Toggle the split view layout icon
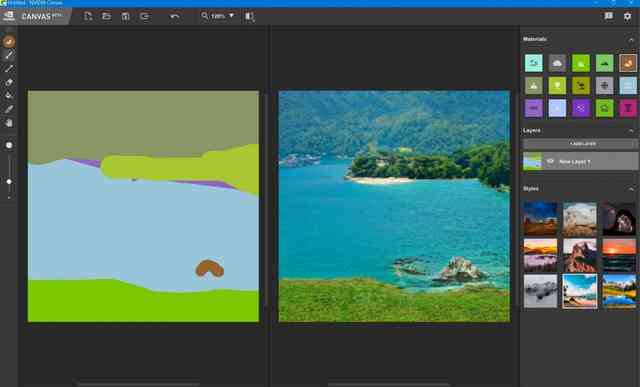Image resolution: width=640 pixels, height=387 pixels. tap(250, 17)
